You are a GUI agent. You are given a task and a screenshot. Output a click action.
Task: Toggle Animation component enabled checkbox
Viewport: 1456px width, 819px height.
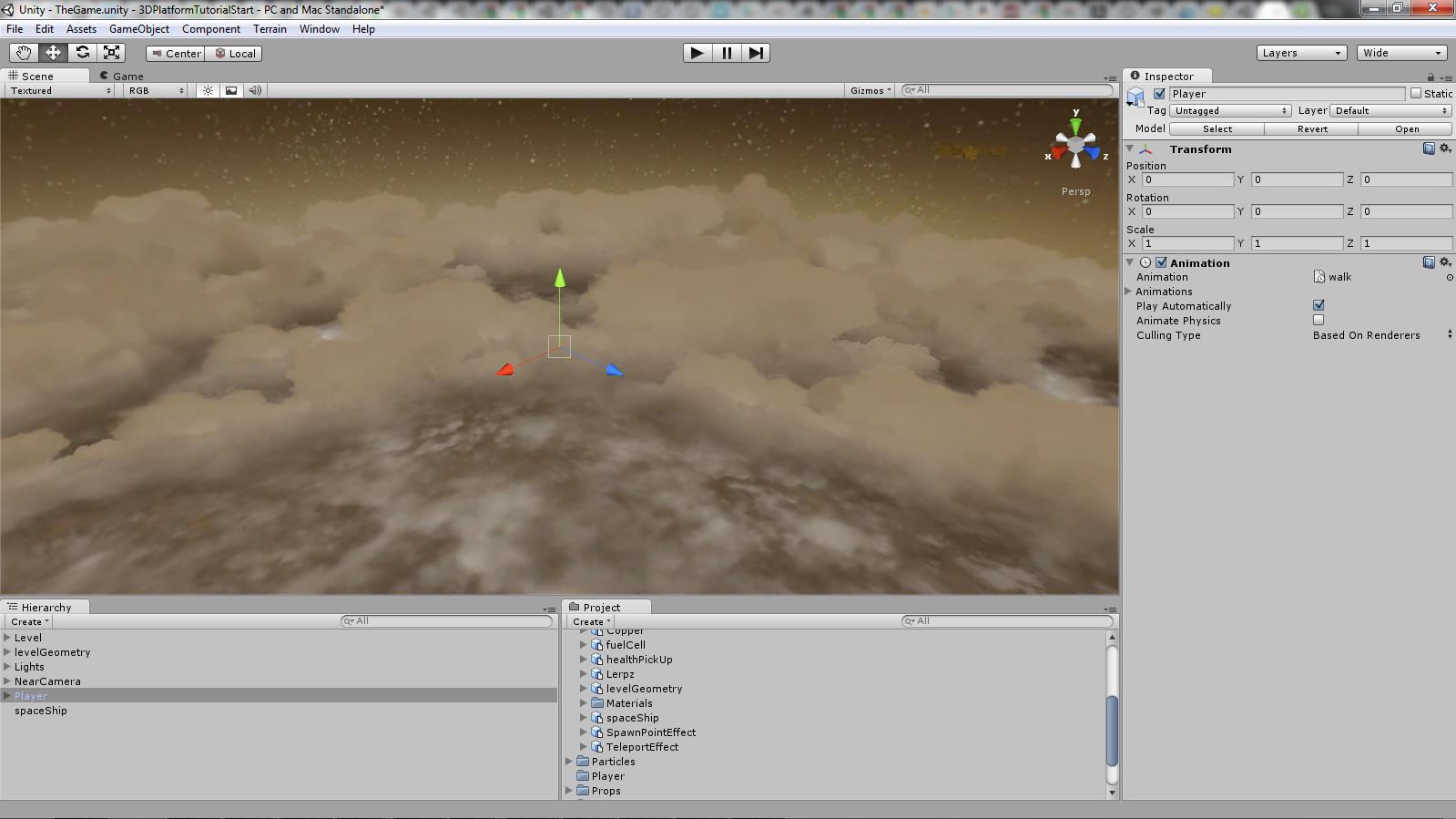point(1161,262)
